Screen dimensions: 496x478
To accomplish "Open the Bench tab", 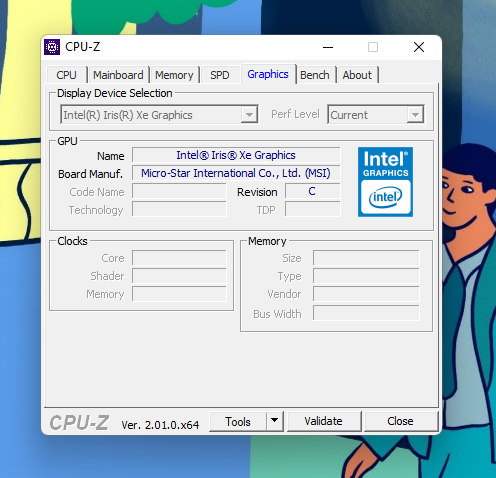I will (x=315, y=75).
